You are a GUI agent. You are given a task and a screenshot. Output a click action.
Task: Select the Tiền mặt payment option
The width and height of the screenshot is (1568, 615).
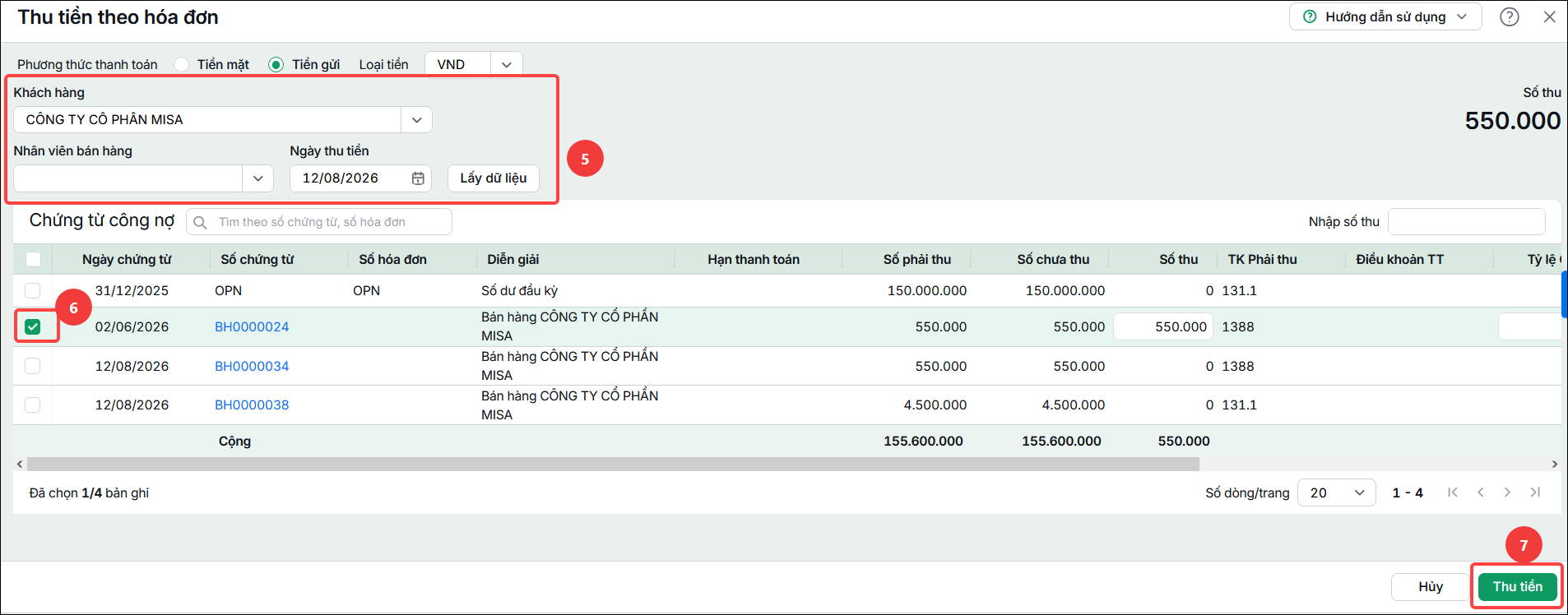click(182, 64)
